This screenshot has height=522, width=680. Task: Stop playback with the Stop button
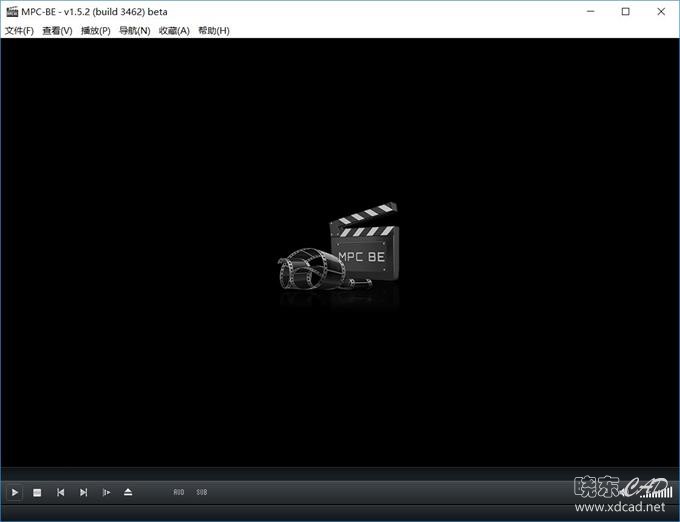click(37, 492)
